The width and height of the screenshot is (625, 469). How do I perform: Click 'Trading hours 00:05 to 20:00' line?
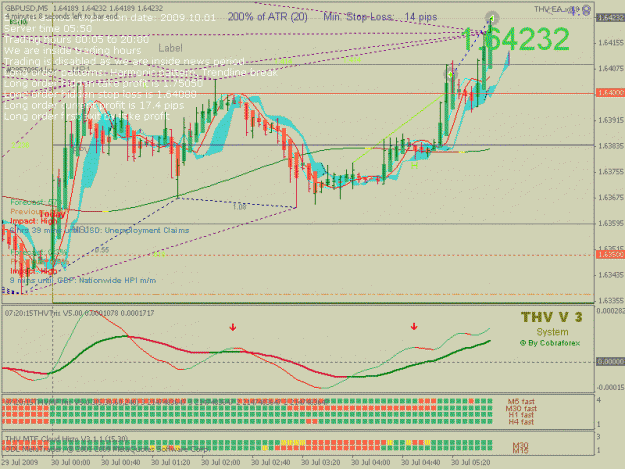pyautogui.click(x=77, y=39)
